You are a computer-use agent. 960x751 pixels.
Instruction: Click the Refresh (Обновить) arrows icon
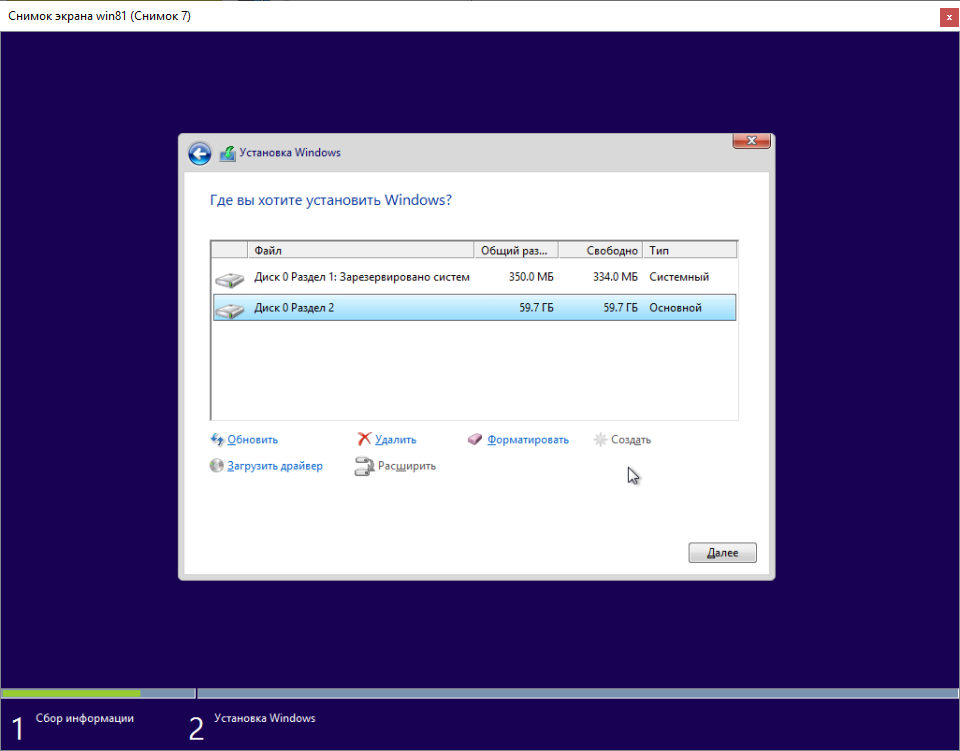point(217,439)
